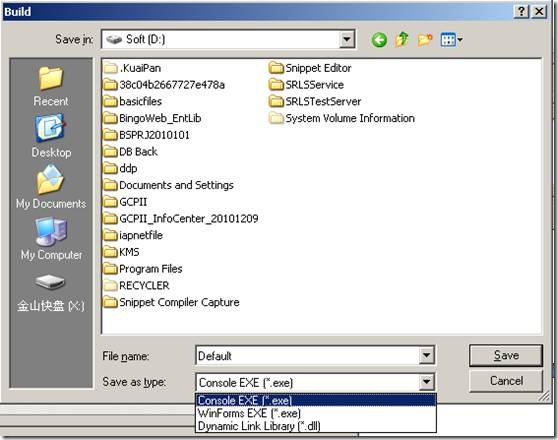
Task: Close the Build dialog
Action: point(539,11)
